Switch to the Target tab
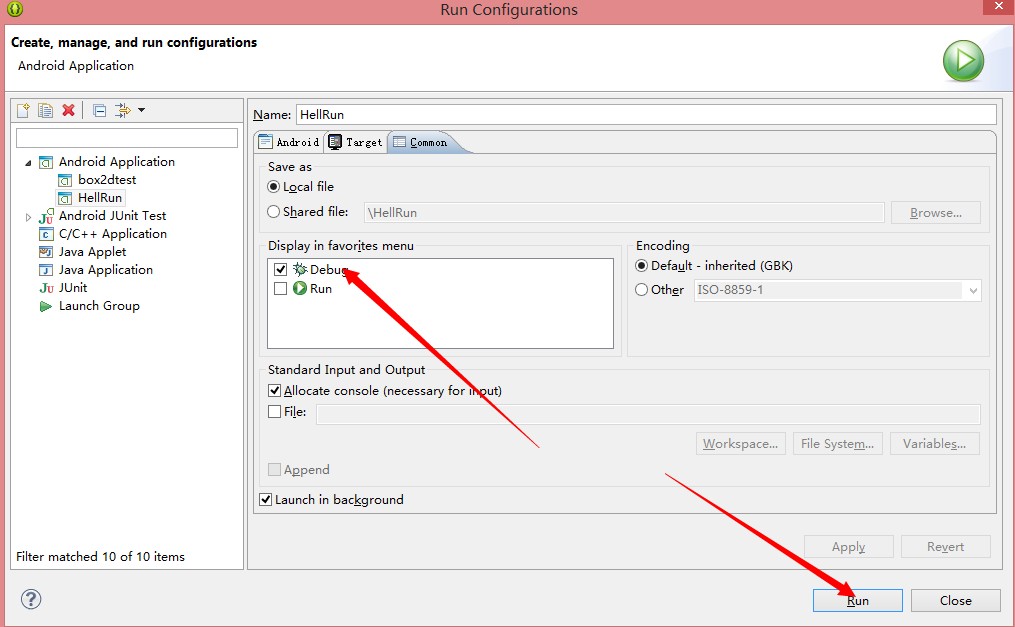This screenshot has height=627, width=1015. pos(356,142)
